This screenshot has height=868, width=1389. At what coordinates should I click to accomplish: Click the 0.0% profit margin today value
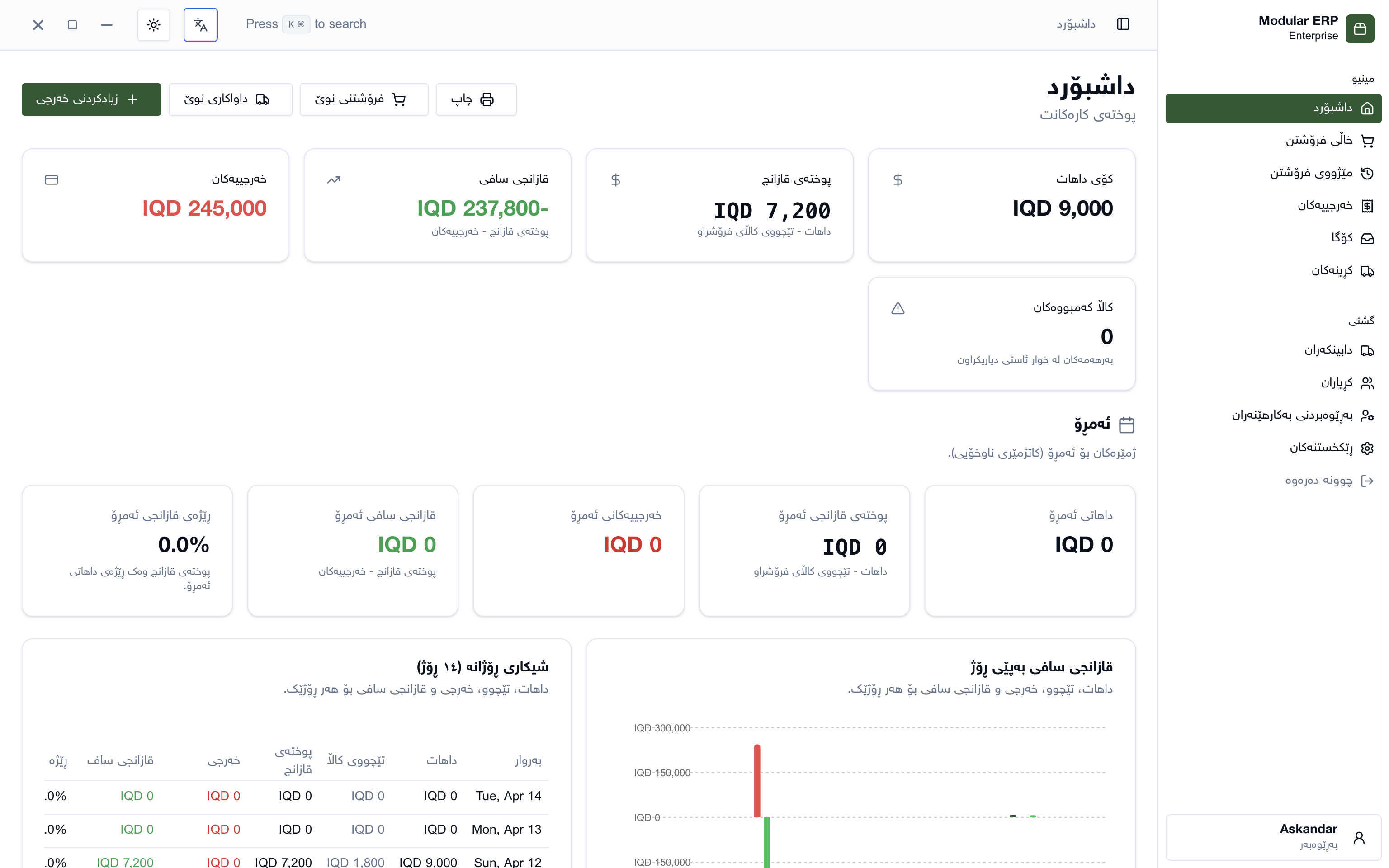[184, 544]
